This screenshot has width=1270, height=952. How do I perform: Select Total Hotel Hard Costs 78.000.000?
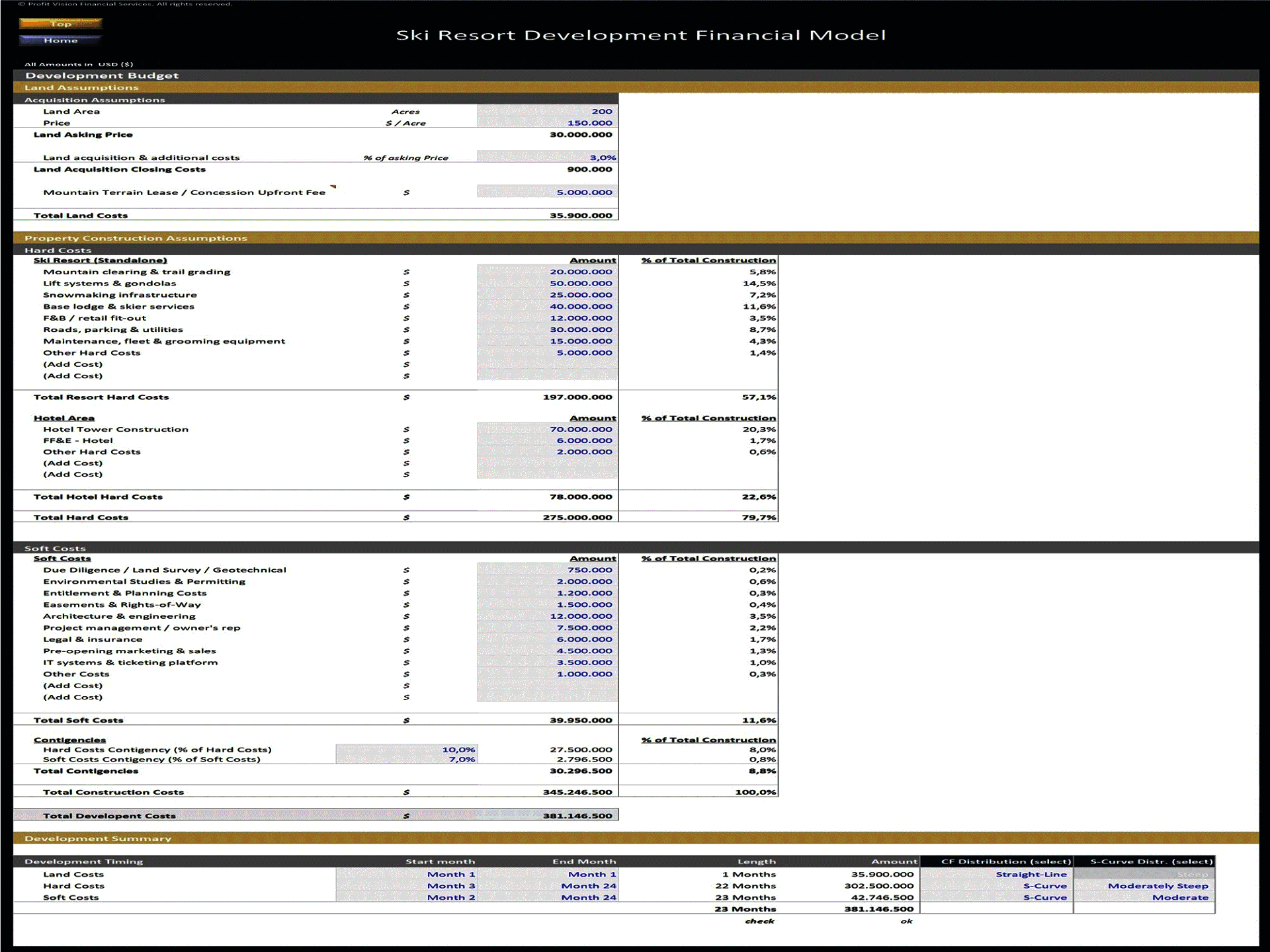pos(581,497)
